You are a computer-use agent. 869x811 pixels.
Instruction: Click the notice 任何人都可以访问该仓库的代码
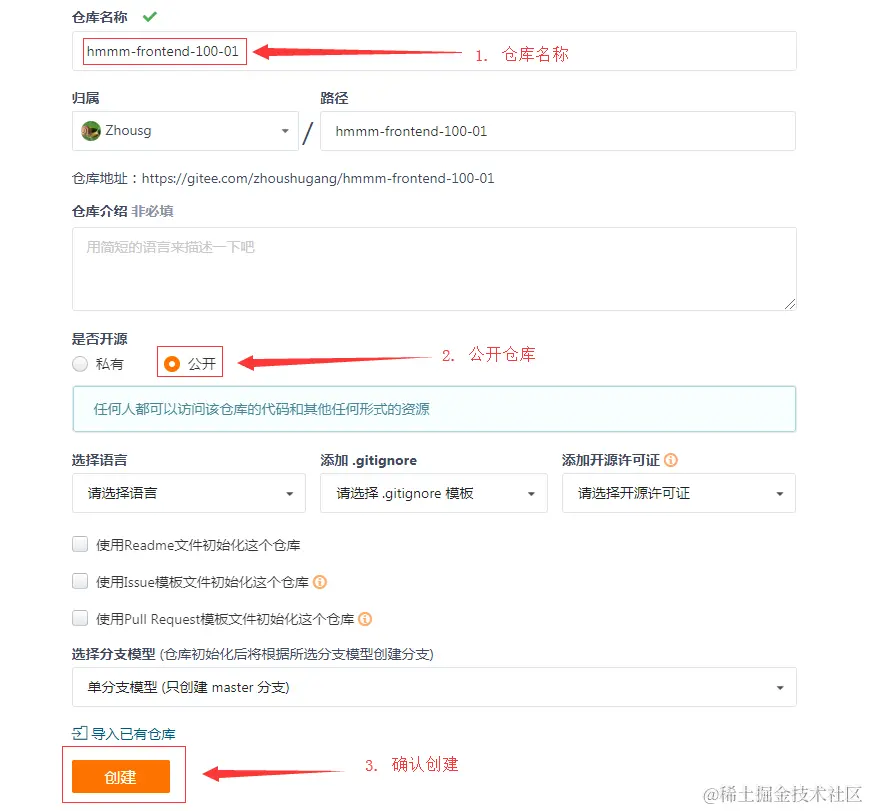434,409
